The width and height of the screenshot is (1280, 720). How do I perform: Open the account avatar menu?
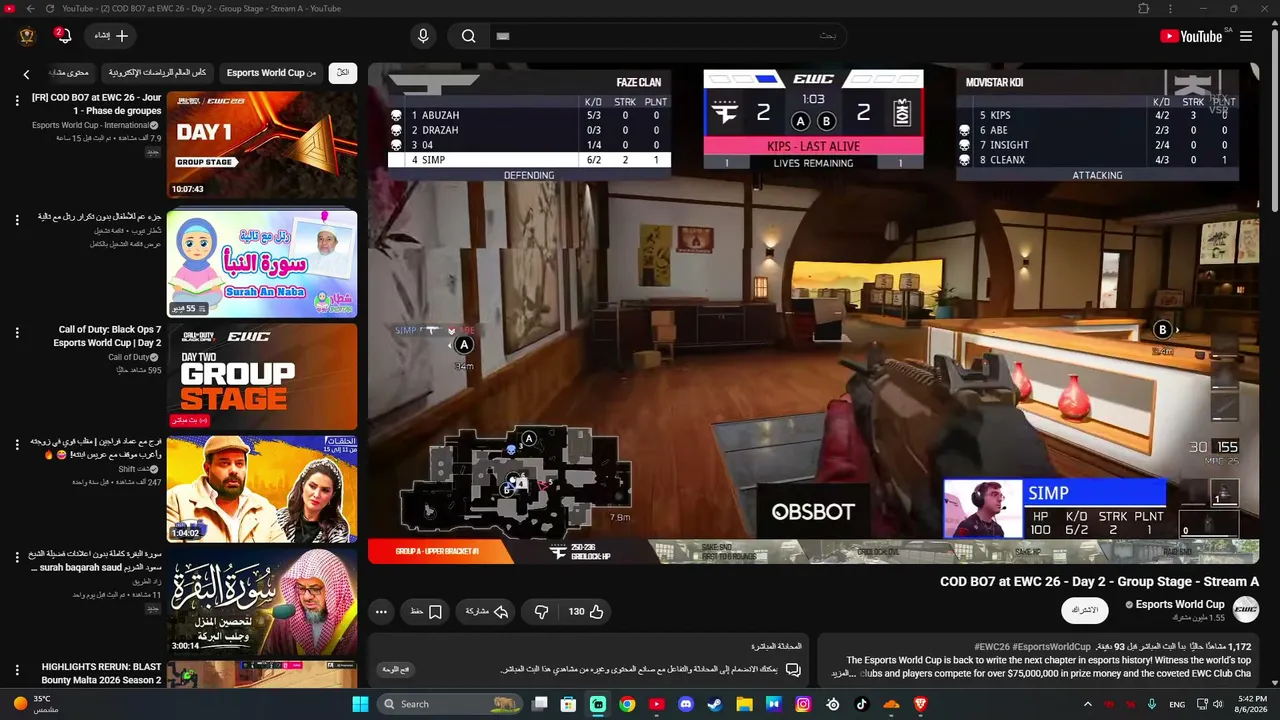point(27,36)
